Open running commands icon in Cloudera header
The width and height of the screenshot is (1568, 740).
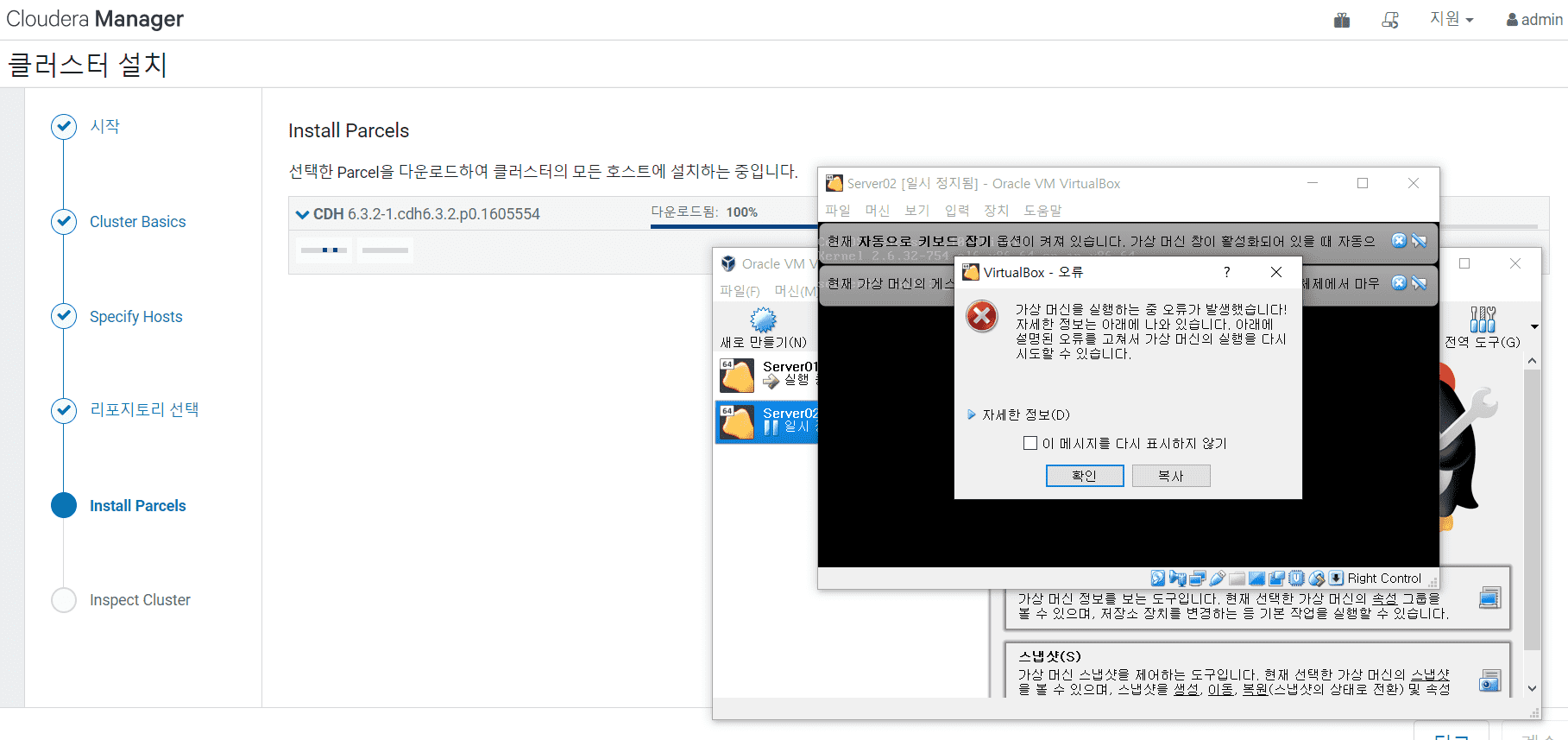coord(1390,20)
